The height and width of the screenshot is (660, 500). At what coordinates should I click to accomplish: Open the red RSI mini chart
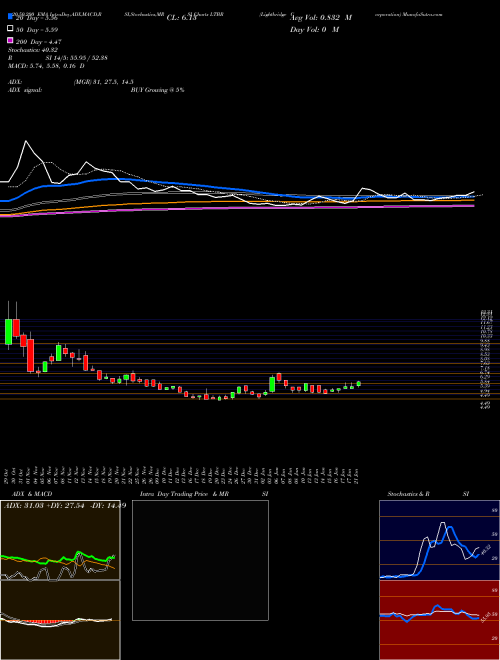coord(439,620)
